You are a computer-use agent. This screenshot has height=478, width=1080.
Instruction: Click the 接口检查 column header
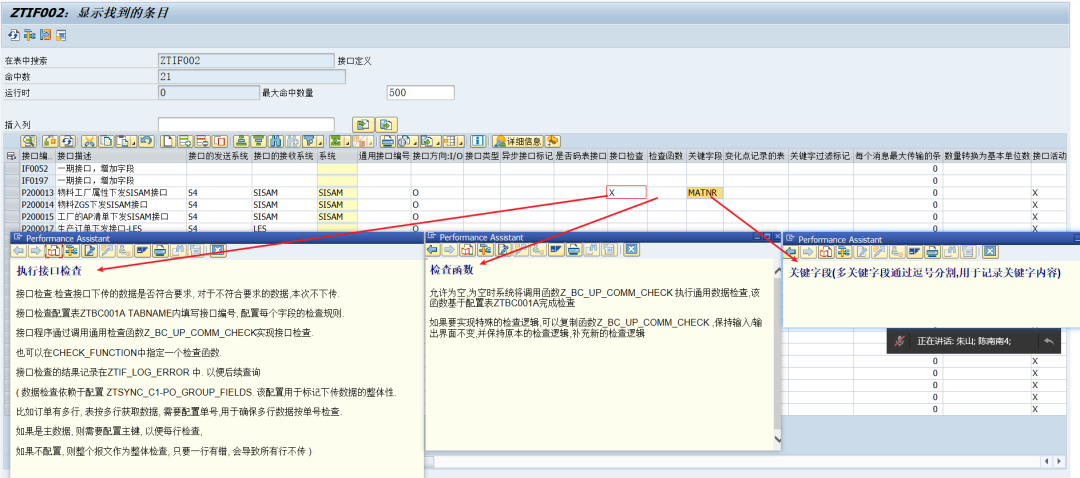626,157
